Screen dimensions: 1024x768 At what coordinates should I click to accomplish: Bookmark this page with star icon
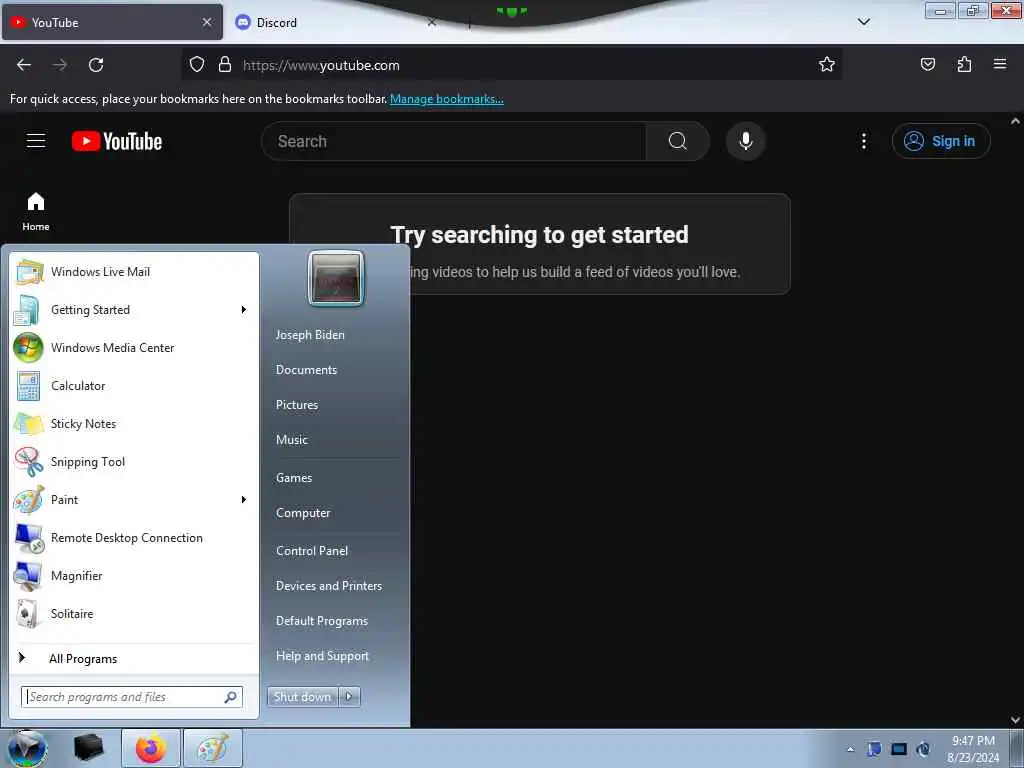click(x=827, y=65)
